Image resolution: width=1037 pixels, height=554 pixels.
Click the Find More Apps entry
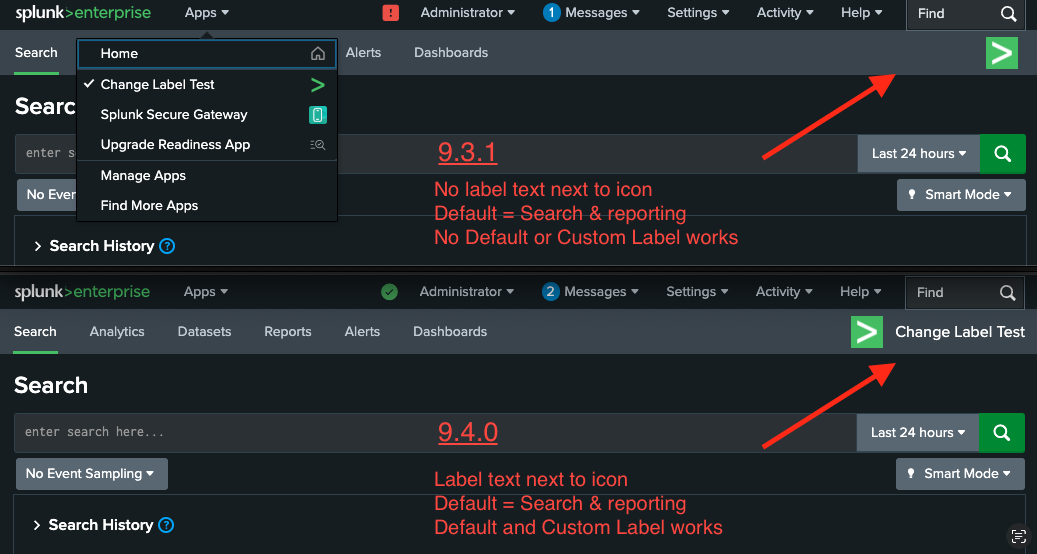pyautogui.click(x=149, y=206)
